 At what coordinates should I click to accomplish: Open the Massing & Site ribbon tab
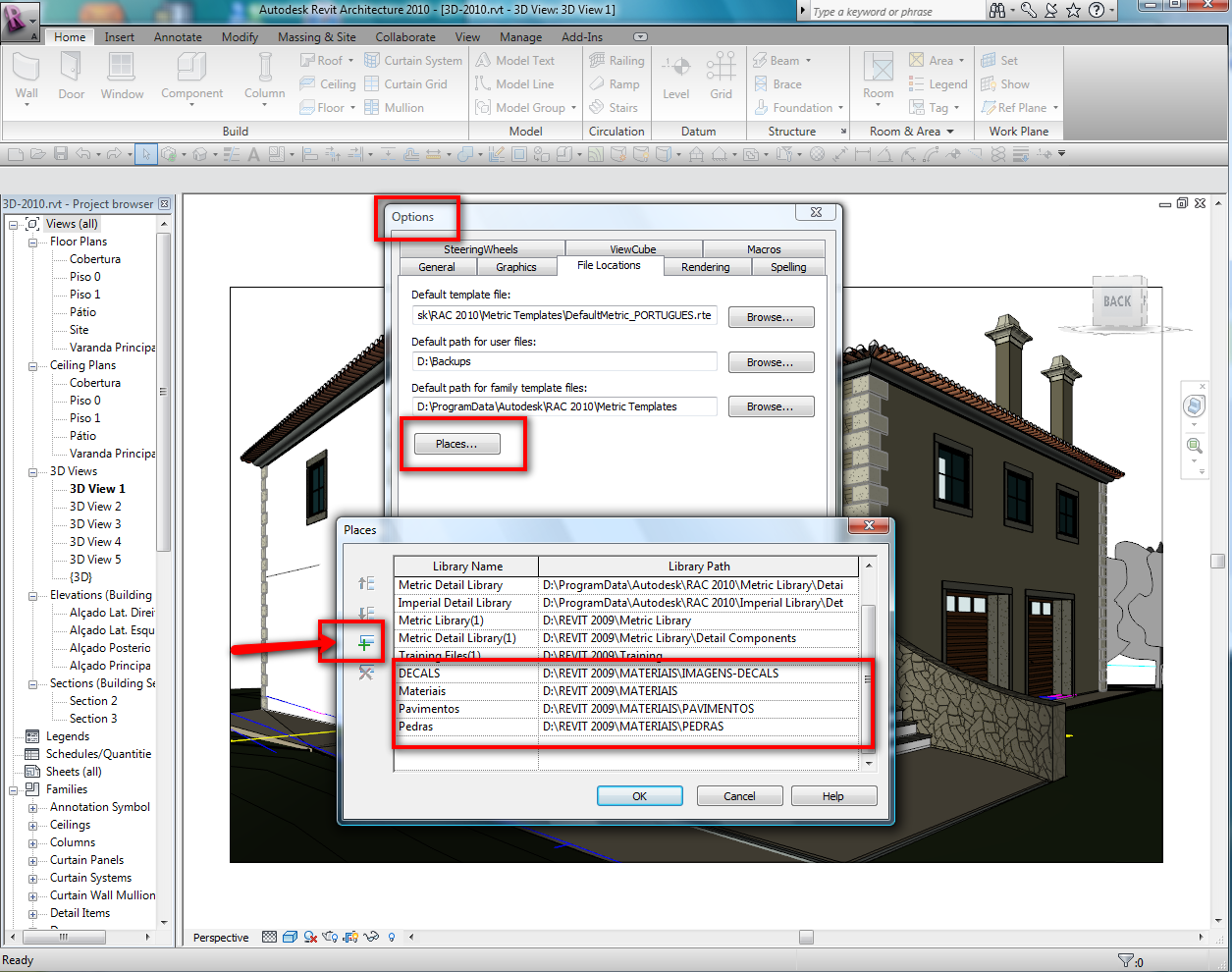click(x=317, y=37)
